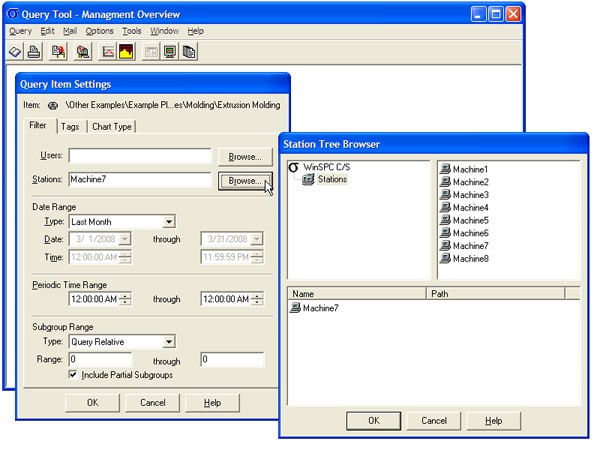Click Browse button next to Users field
600x450 pixels.
244,157
